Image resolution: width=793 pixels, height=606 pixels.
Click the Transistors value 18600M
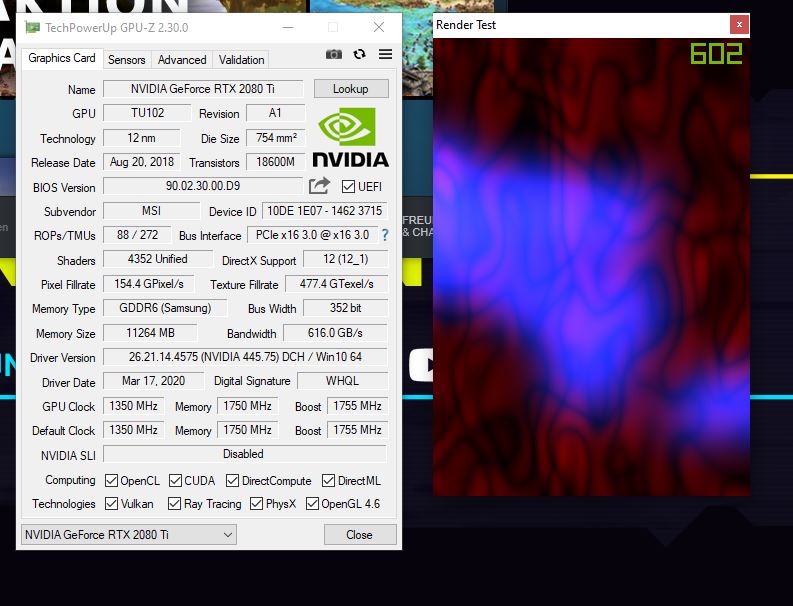coord(275,162)
